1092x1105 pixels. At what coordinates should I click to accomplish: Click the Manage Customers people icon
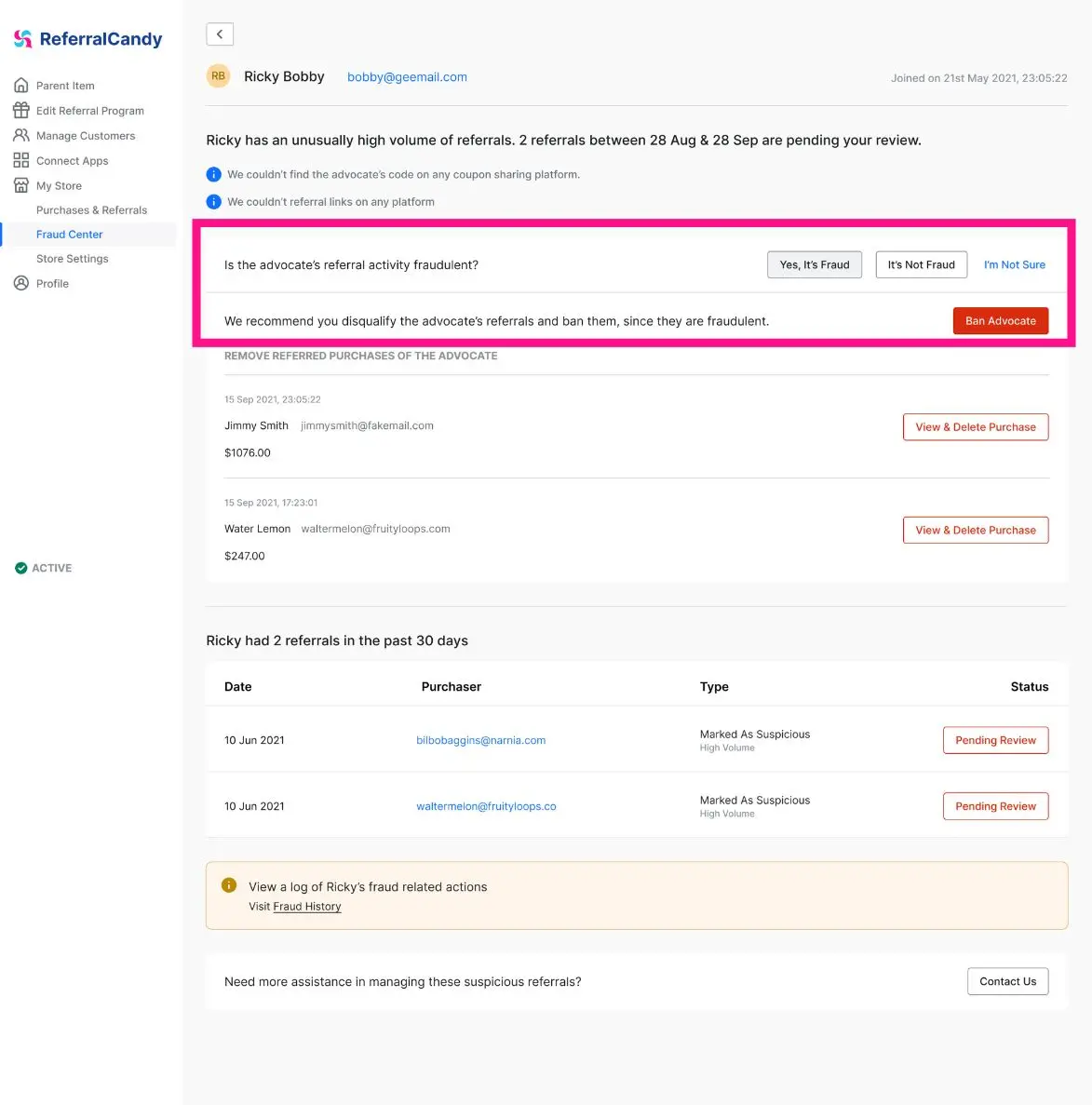[21, 135]
